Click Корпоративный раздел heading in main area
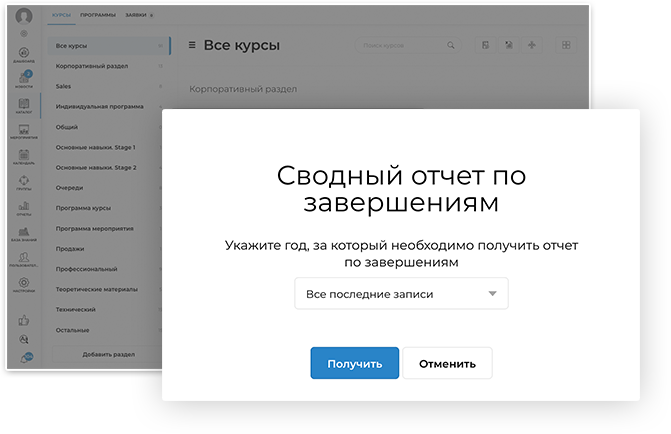This screenshot has height=434, width=671. coord(243,89)
